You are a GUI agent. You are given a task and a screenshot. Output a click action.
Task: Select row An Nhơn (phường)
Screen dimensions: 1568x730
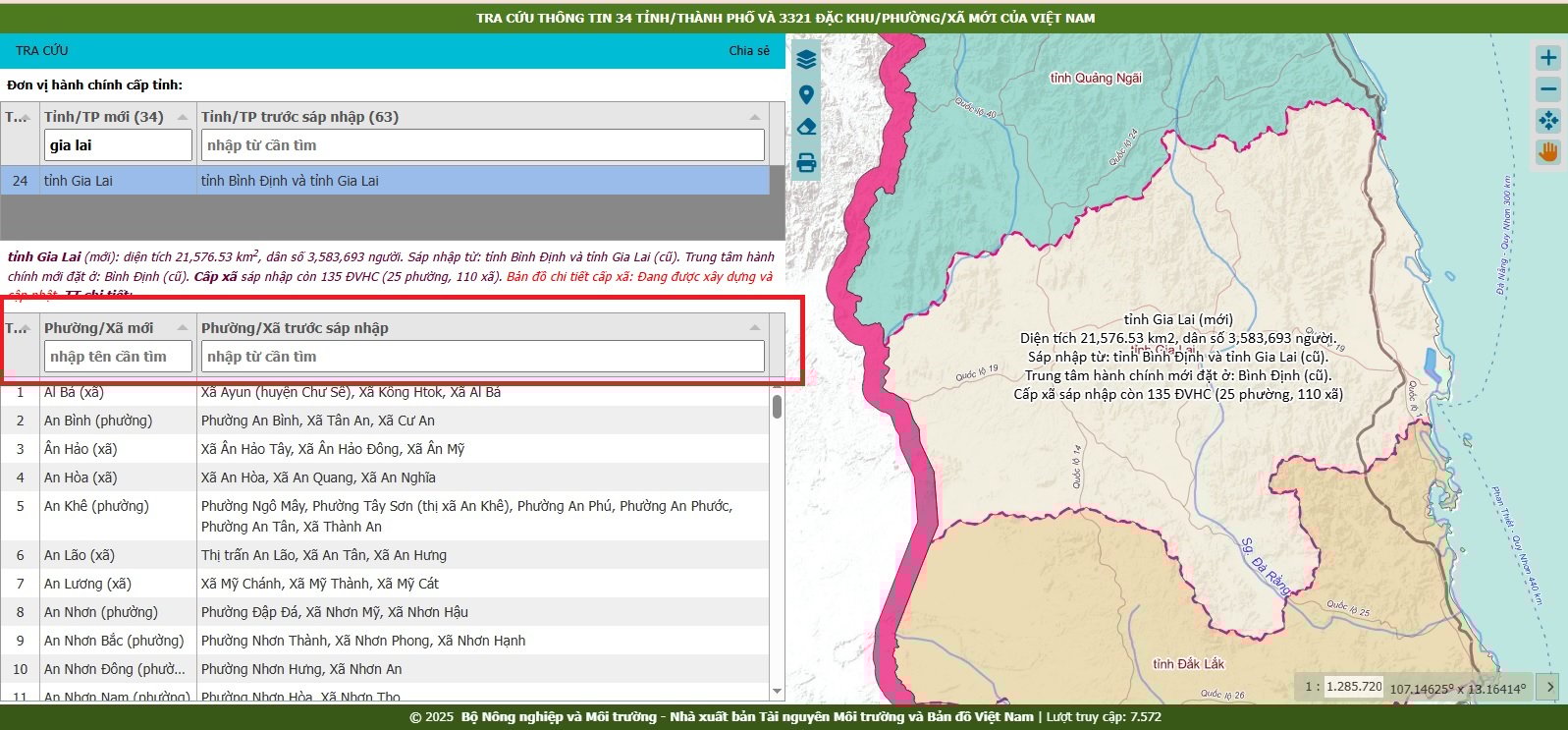point(385,612)
